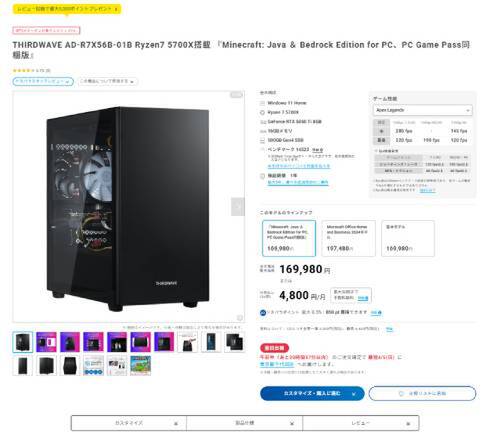Select the Minecraft artwork thumbnail

click(140, 365)
